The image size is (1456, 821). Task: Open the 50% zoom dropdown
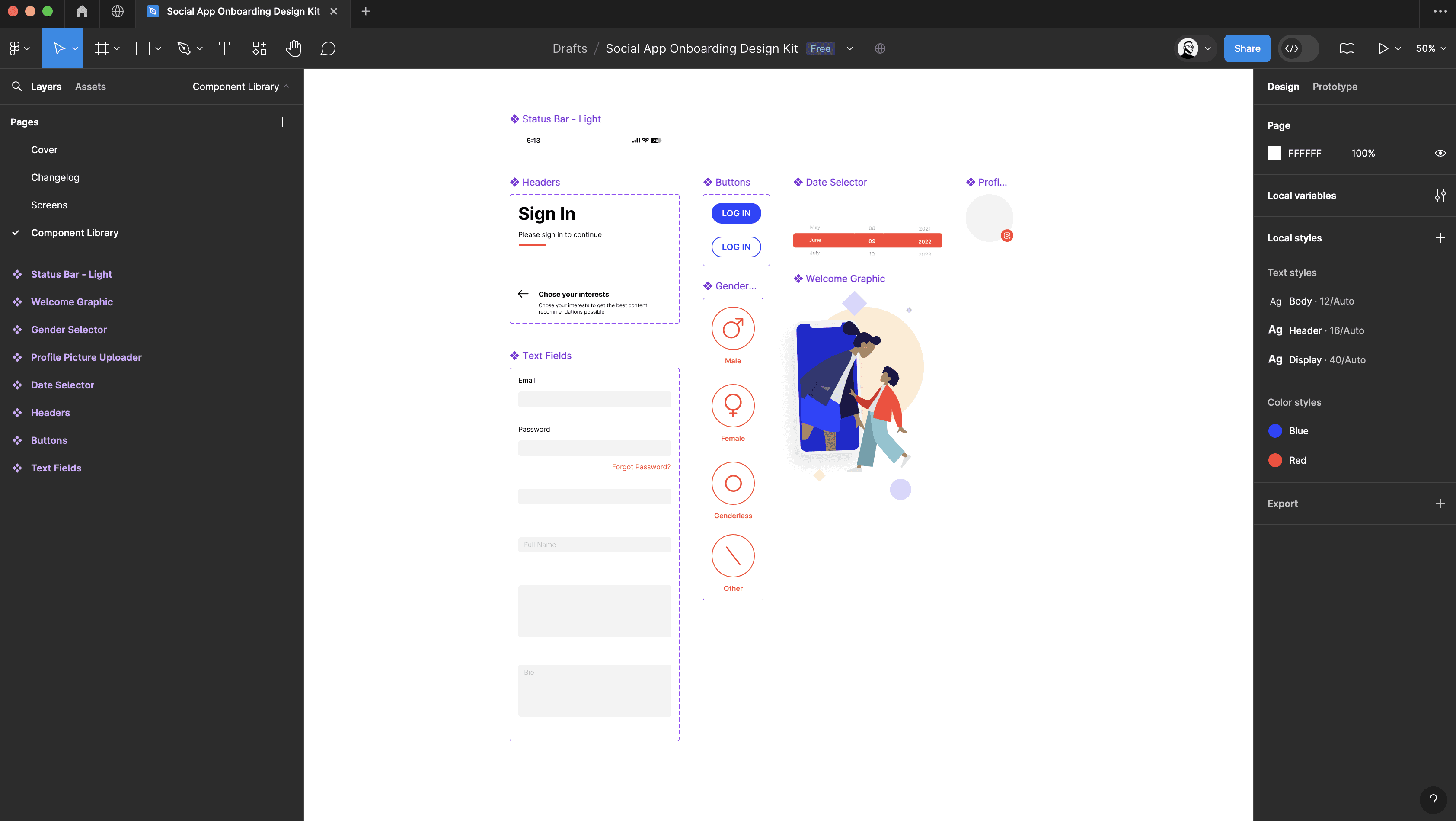pos(1431,48)
